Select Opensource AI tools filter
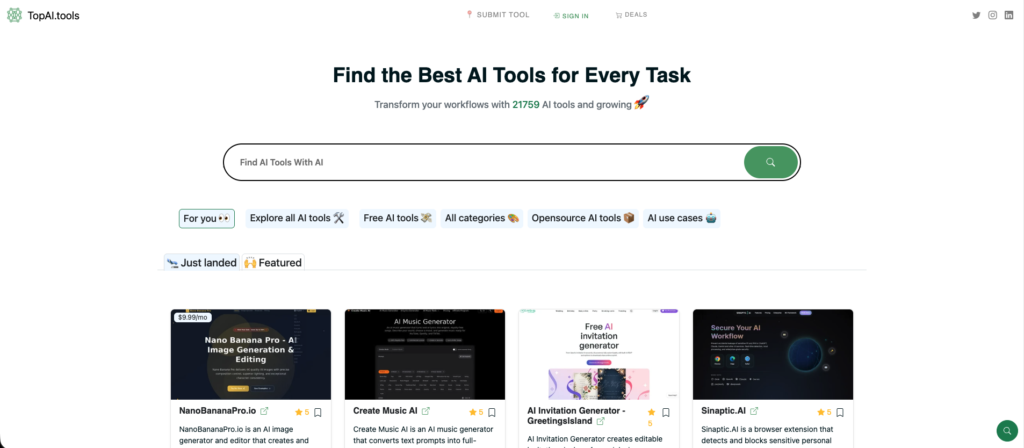This screenshot has width=1024, height=448. point(583,218)
